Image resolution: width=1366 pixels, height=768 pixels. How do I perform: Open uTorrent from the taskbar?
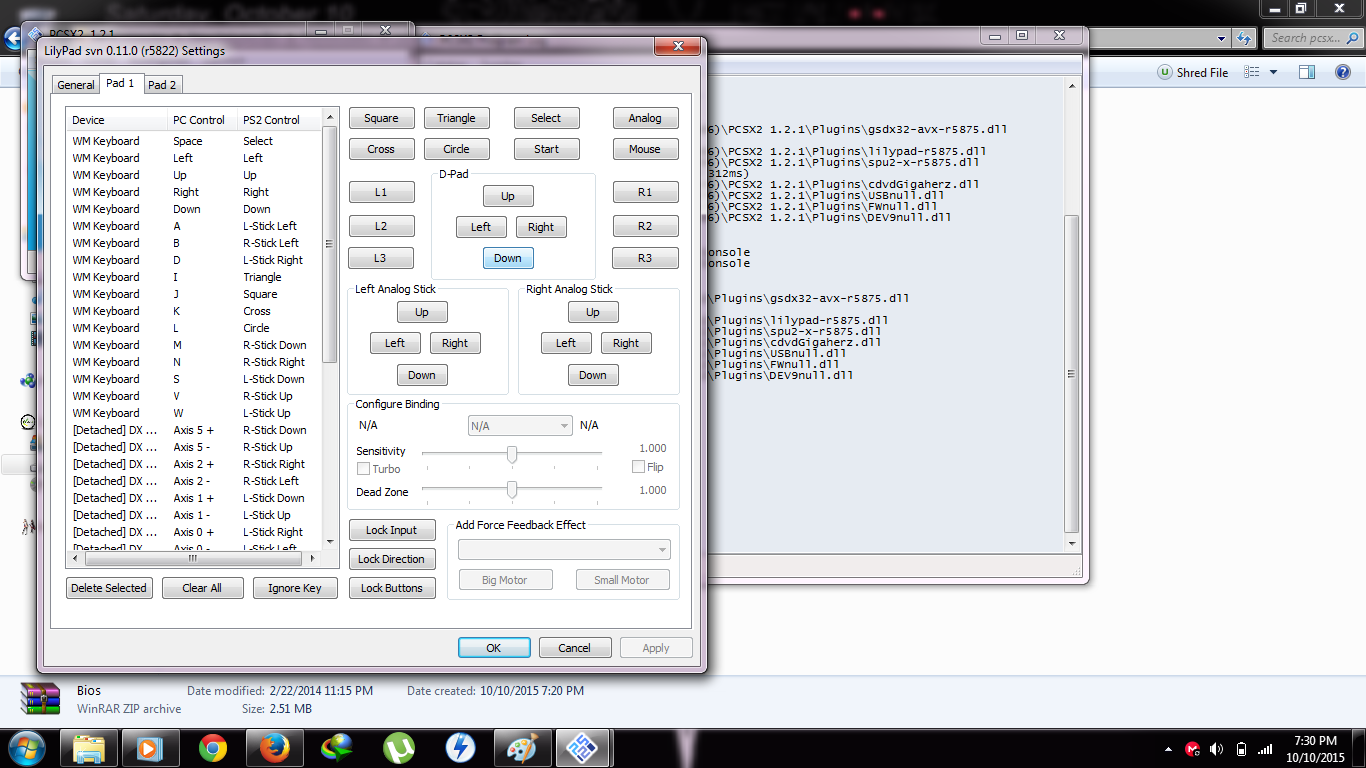pos(399,748)
